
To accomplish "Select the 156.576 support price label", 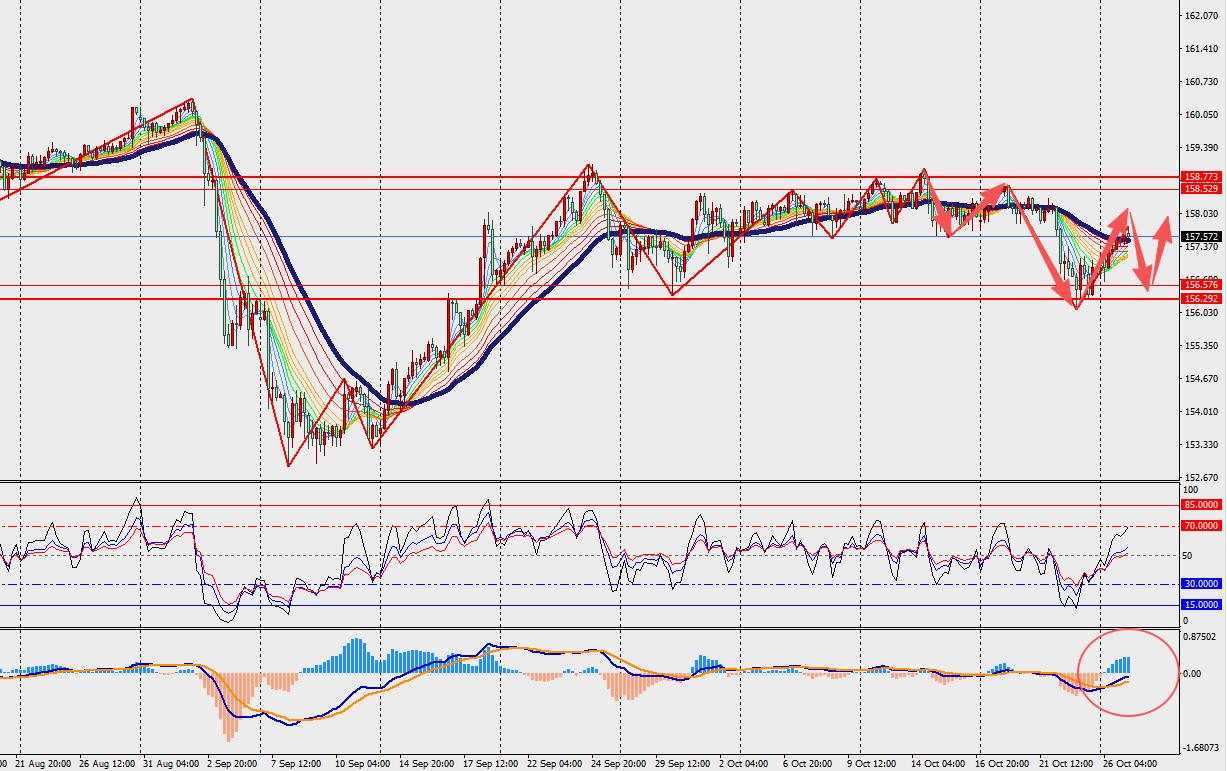I will [x=1200, y=285].
